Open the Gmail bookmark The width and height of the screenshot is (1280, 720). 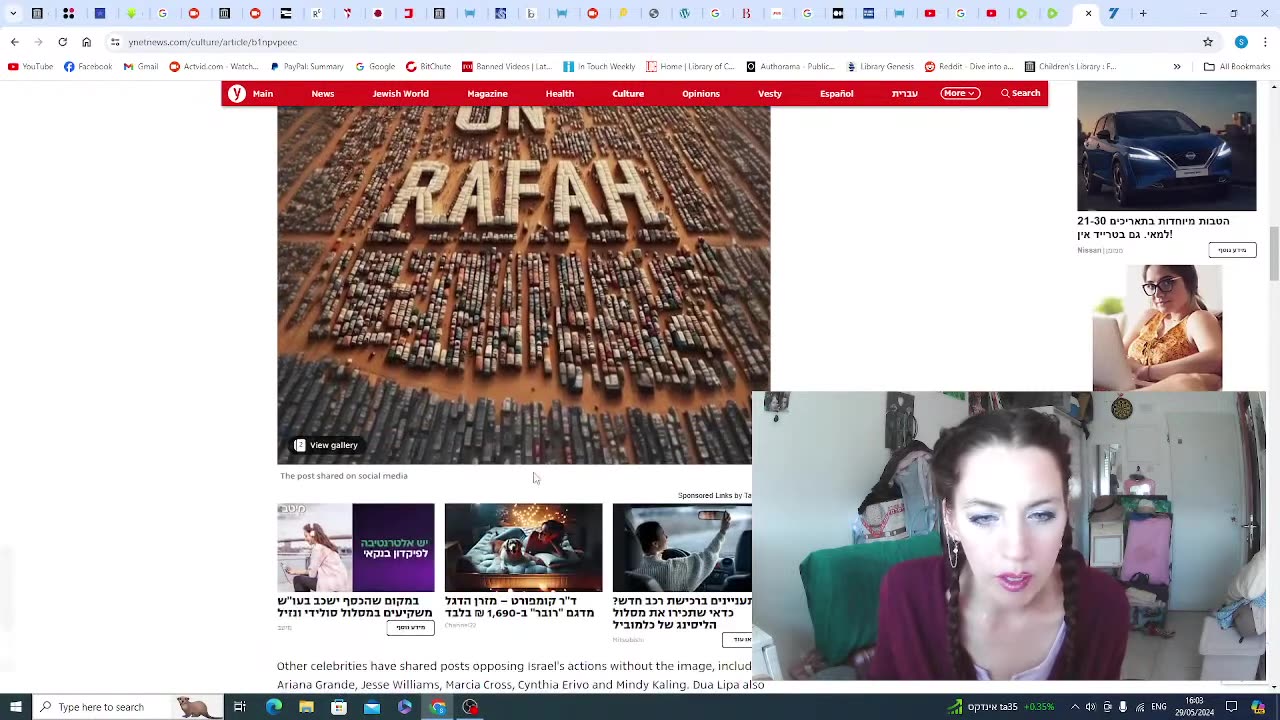coord(141,67)
